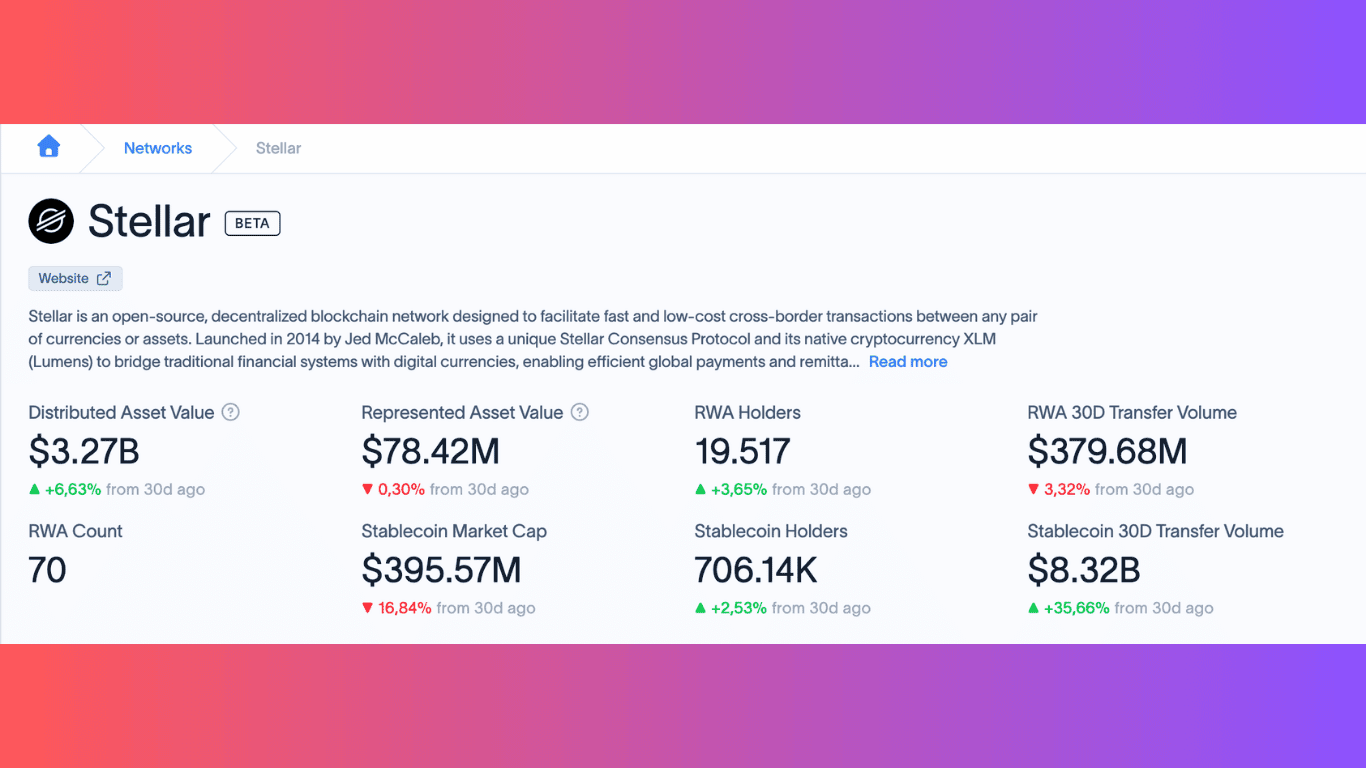The height and width of the screenshot is (768, 1366).
Task: Click the Stellar description paragraph
Action: click(x=533, y=339)
